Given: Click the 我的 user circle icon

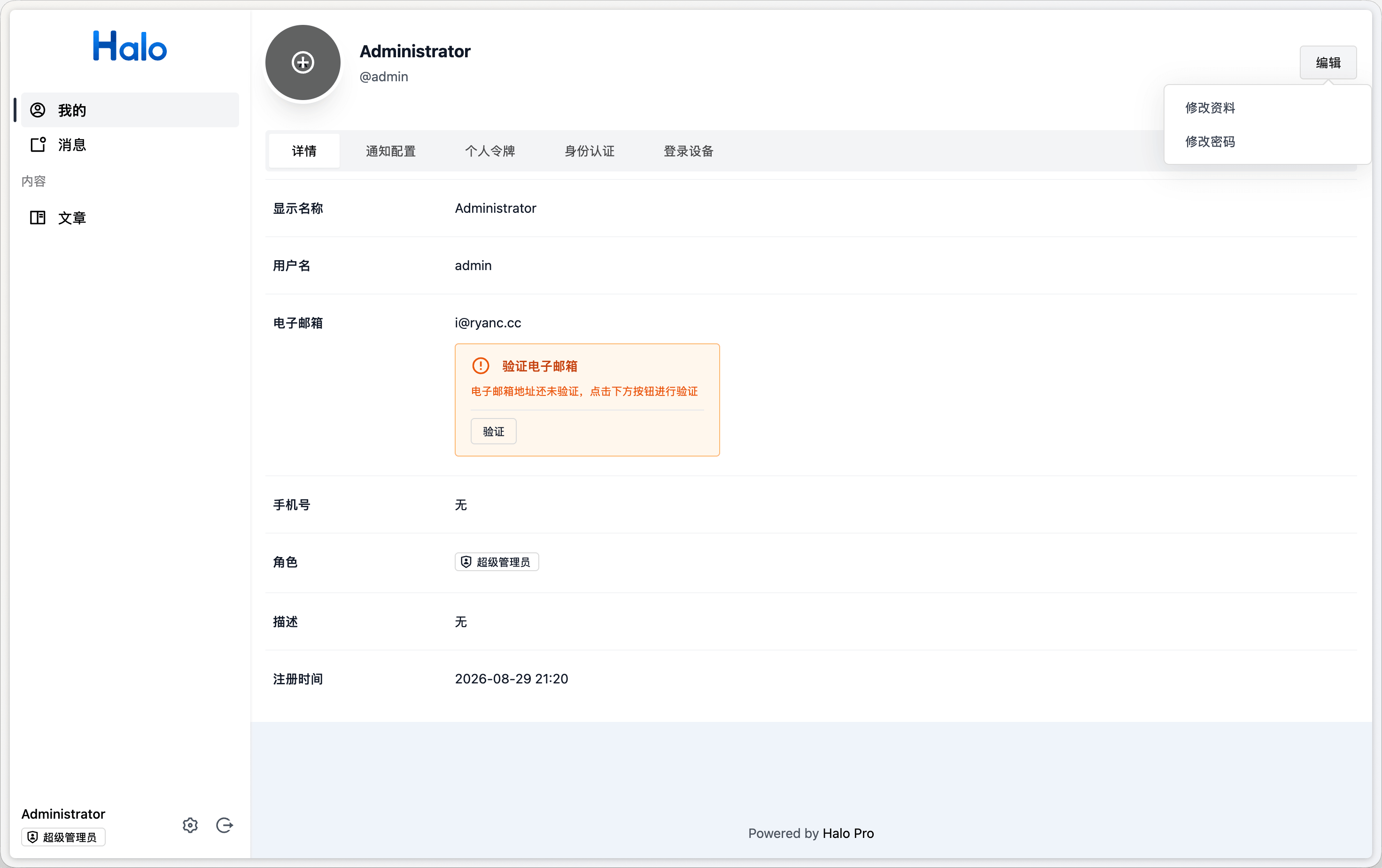Looking at the screenshot, I should (x=38, y=110).
